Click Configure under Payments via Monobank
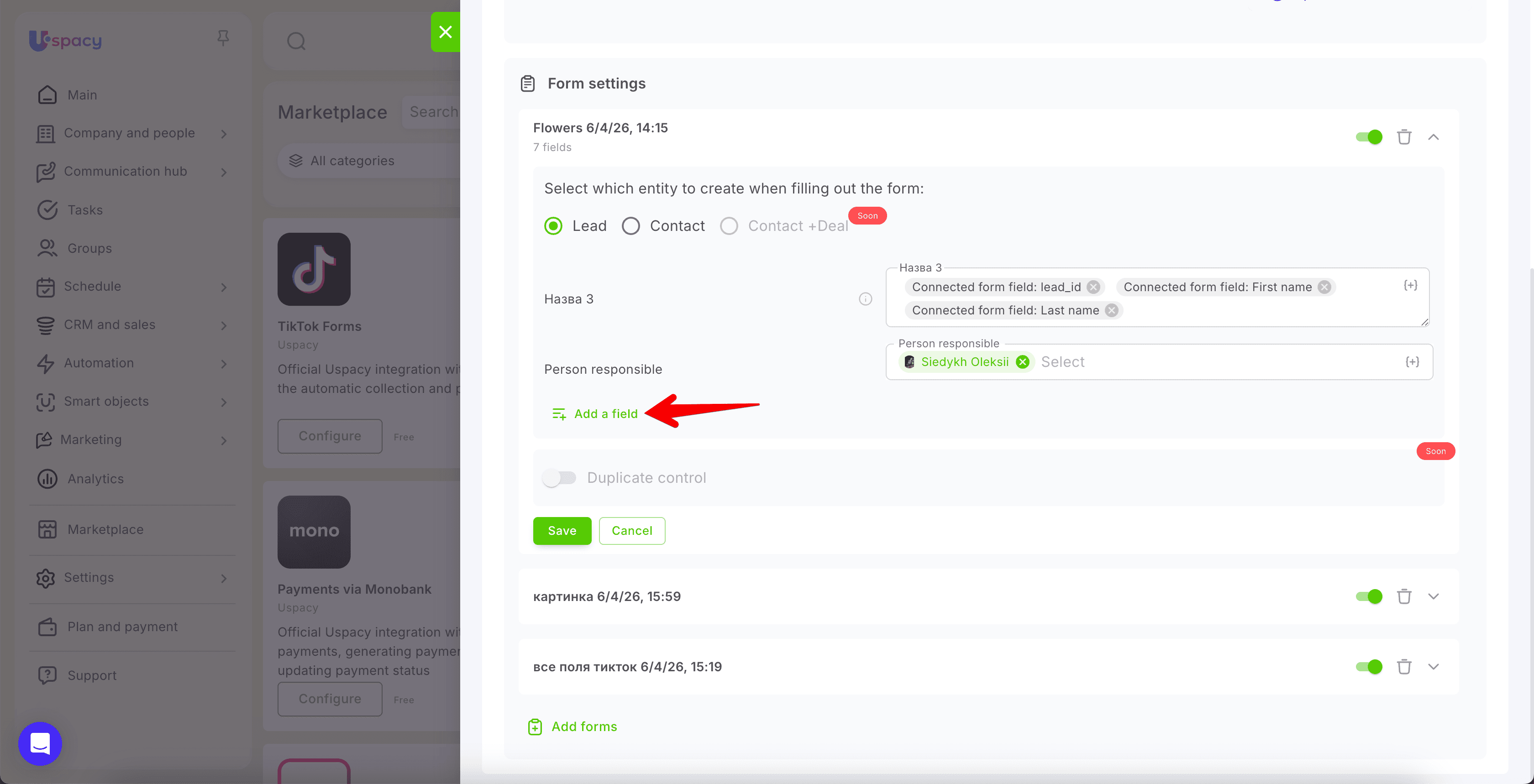 (x=330, y=698)
